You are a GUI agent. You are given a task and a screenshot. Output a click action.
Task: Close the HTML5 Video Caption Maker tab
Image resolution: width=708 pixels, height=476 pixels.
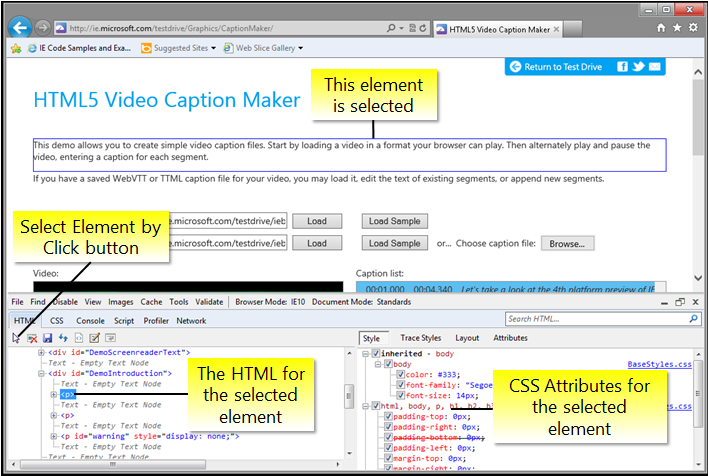pyautogui.click(x=556, y=29)
